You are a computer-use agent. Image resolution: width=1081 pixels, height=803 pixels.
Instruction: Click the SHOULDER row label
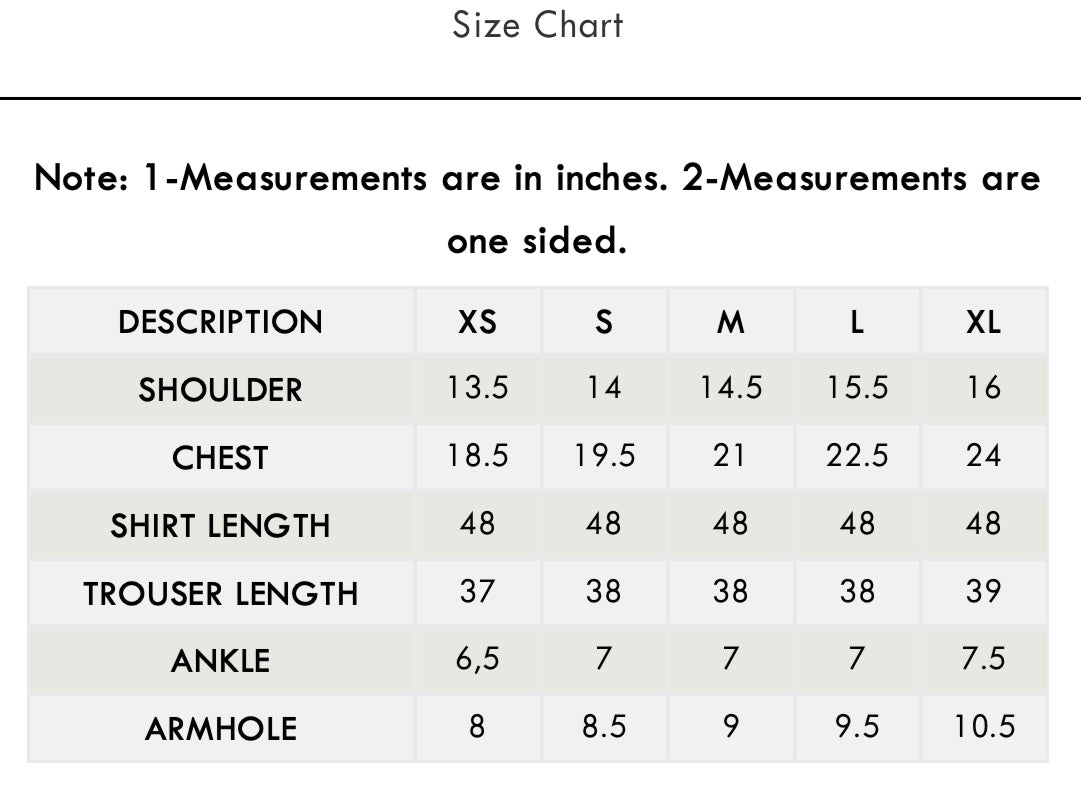[221, 389]
